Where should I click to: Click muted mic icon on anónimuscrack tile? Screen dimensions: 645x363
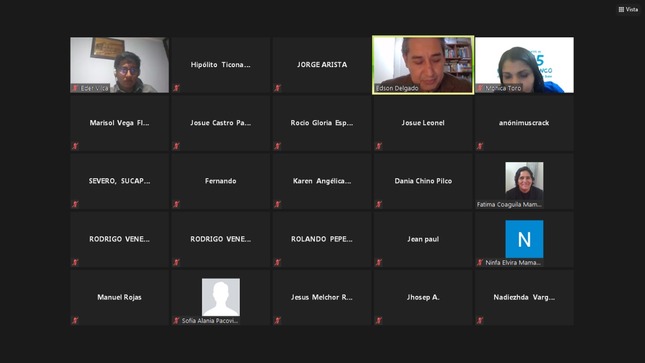(x=480, y=146)
